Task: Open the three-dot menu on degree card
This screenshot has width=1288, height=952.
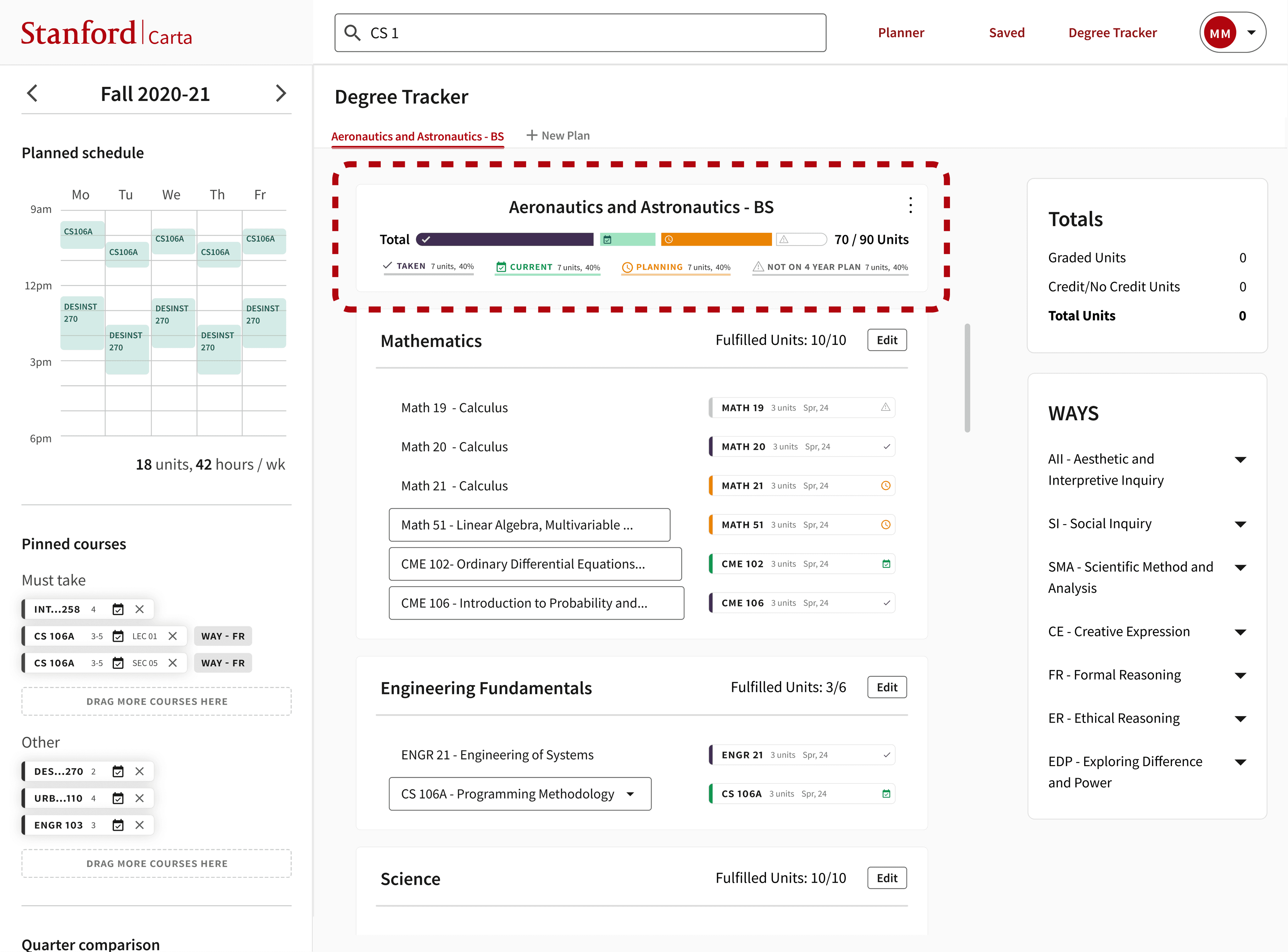Action: (x=910, y=205)
